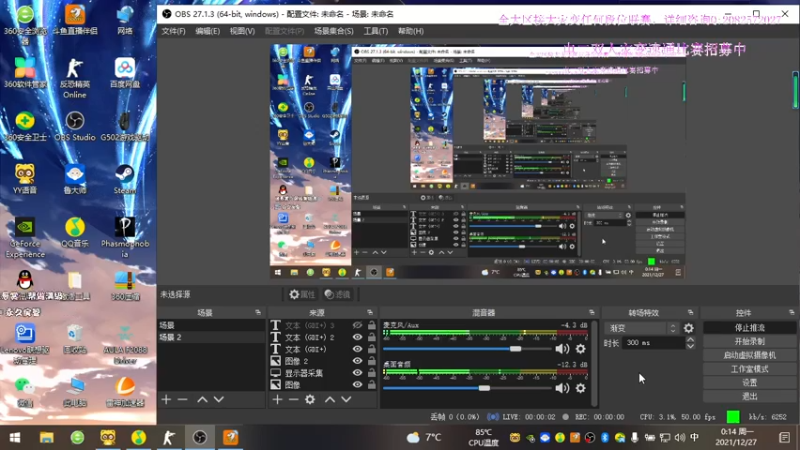Show the hidden 文本 (GDI+) 3 source

pos(357,326)
